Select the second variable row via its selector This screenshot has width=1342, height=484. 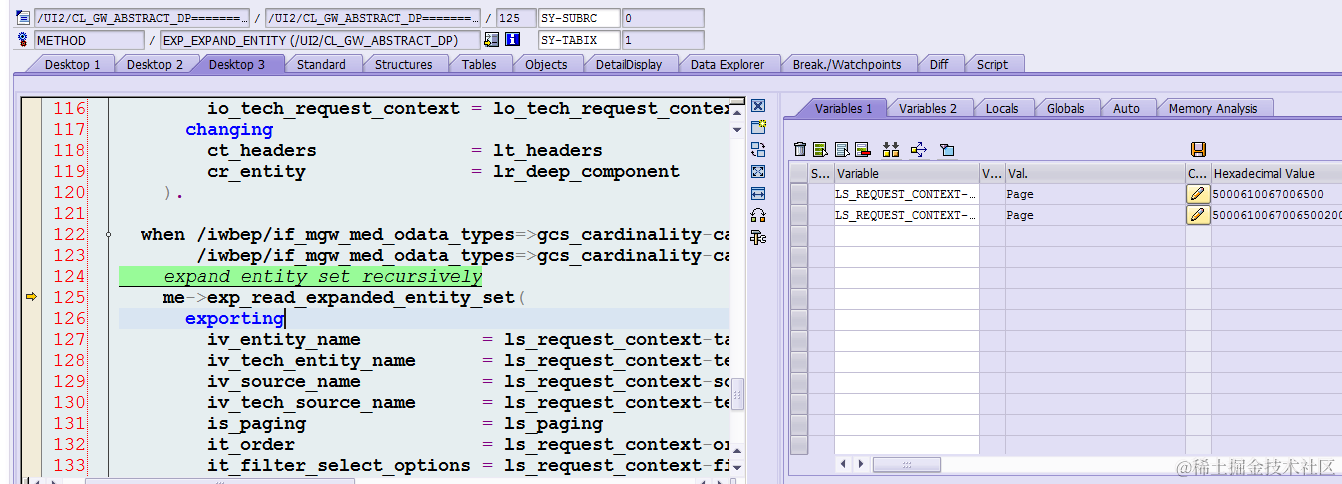799,215
